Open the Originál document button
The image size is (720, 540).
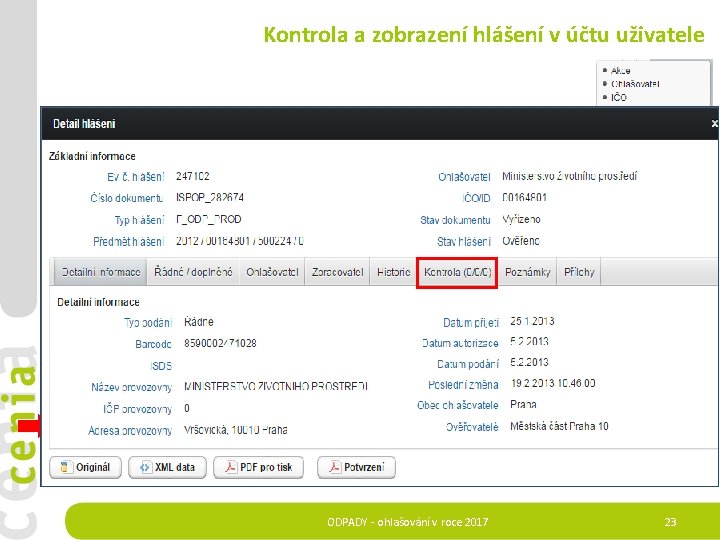point(85,467)
